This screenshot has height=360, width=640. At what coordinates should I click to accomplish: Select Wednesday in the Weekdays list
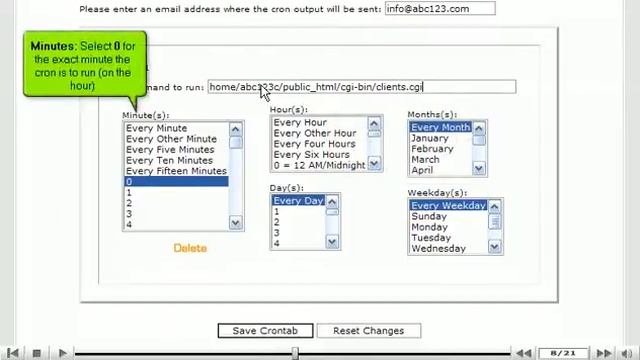[449, 248]
